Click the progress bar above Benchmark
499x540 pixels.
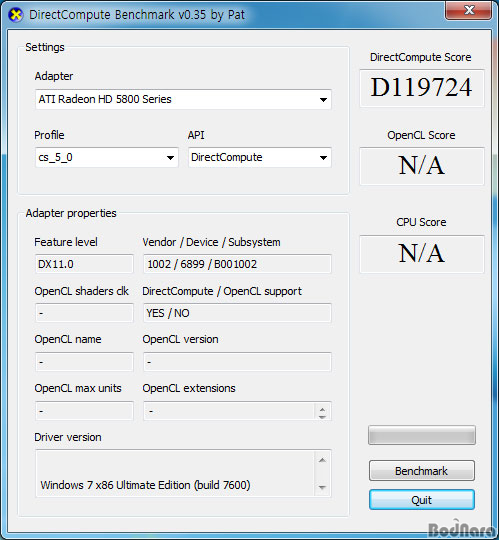click(422, 435)
